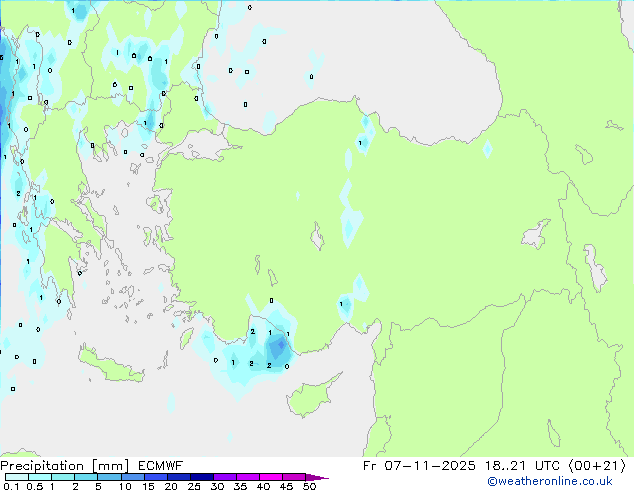This screenshot has height=490, width=634.
Task: Click the 2–5 mm legend color swatch
Action: click(x=86, y=477)
